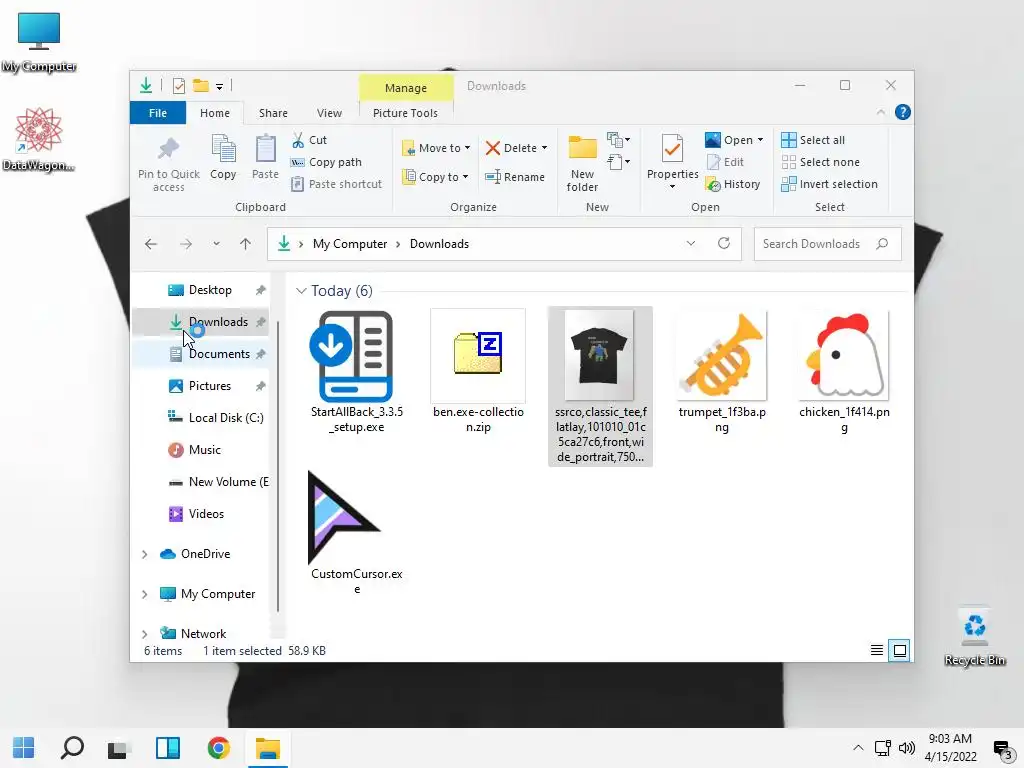Click Select all in ribbon
The width and height of the screenshot is (1024, 768).
[813, 140]
